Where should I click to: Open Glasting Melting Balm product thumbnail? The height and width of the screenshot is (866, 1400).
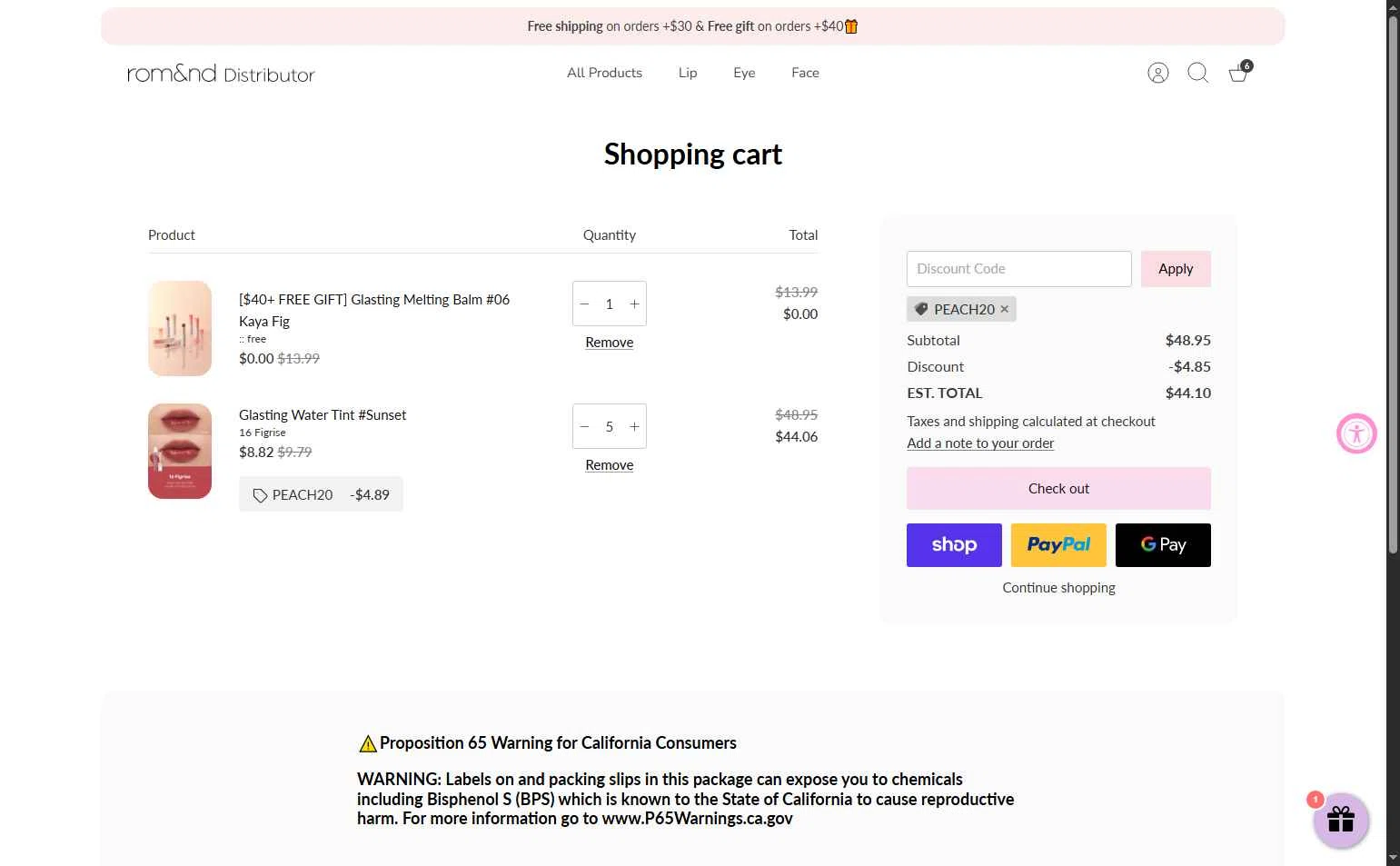tap(180, 328)
